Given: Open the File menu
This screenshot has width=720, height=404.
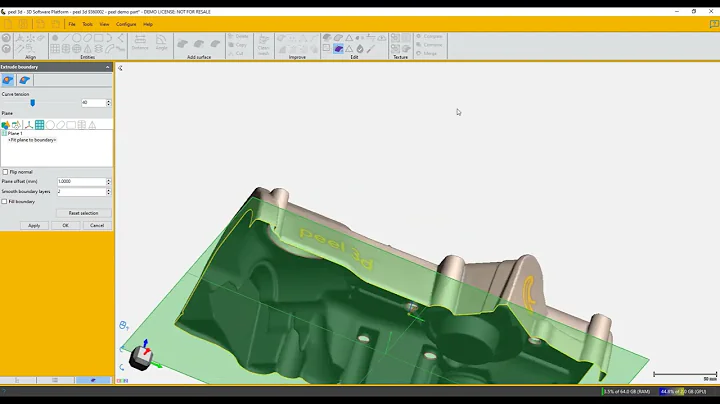Looking at the screenshot, I should pyautogui.click(x=72, y=24).
